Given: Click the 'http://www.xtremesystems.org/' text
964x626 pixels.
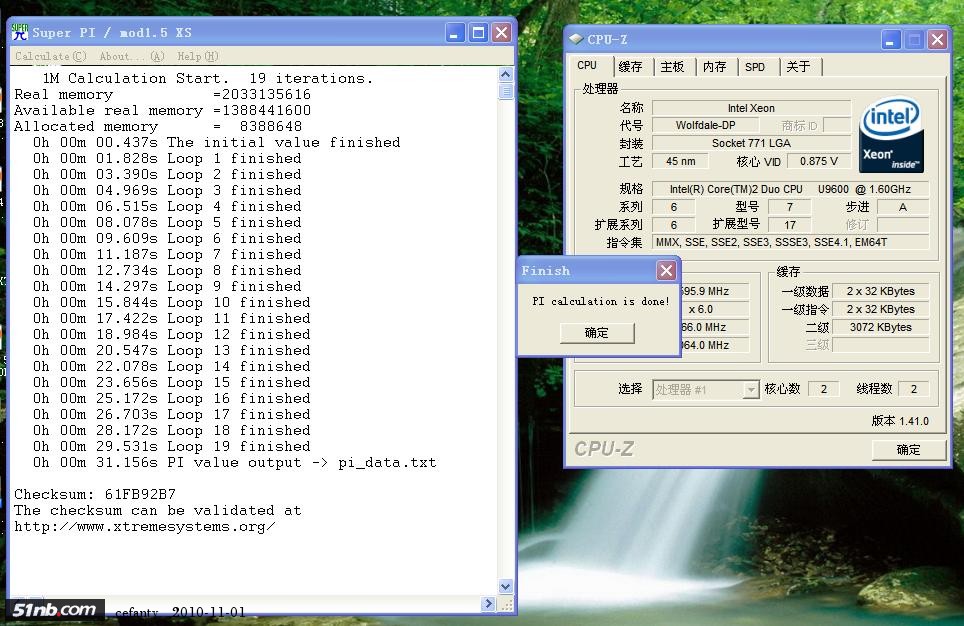Looking at the screenshot, I should 144,526.
